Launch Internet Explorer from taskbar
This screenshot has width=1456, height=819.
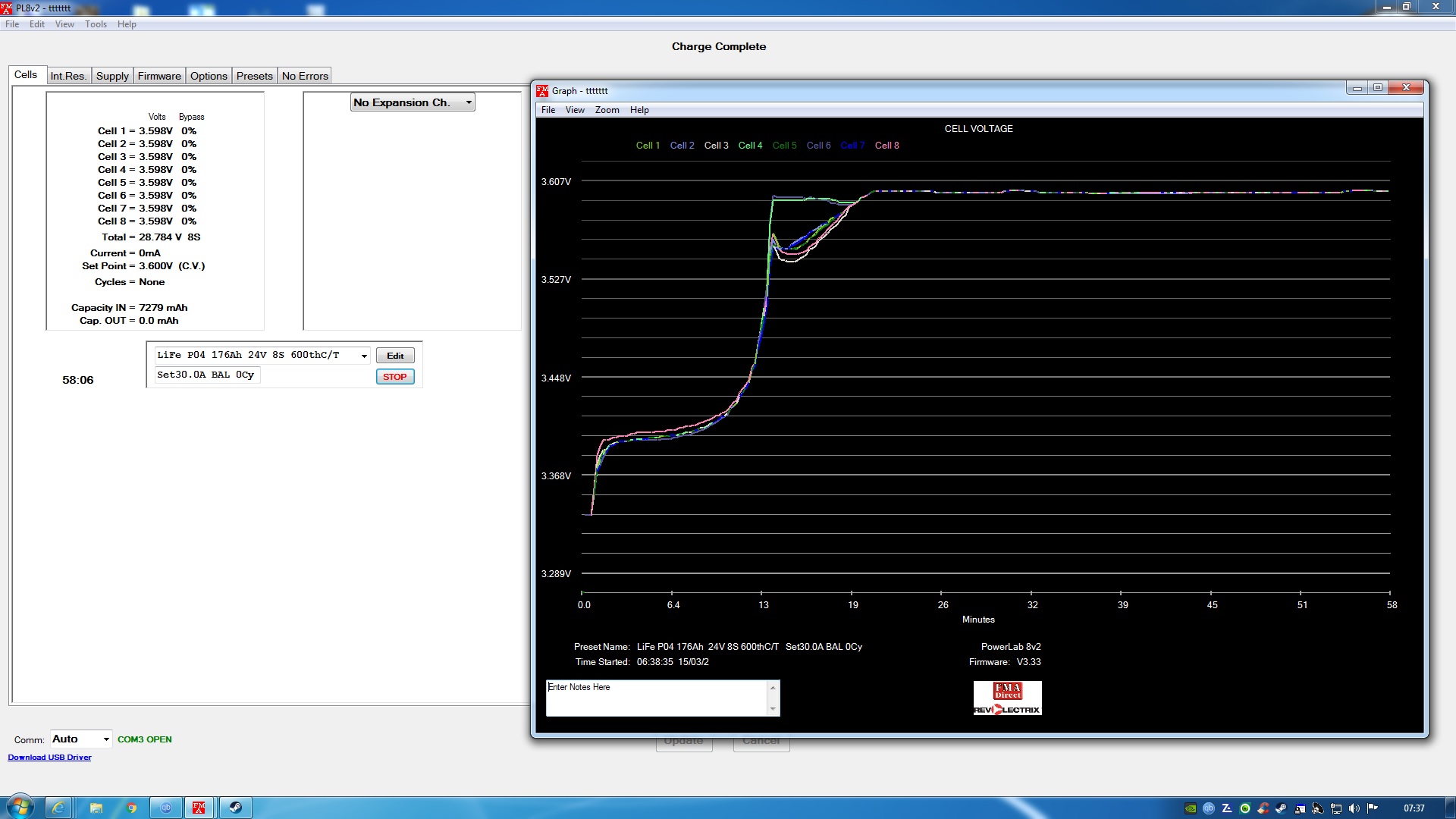click(x=58, y=808)
